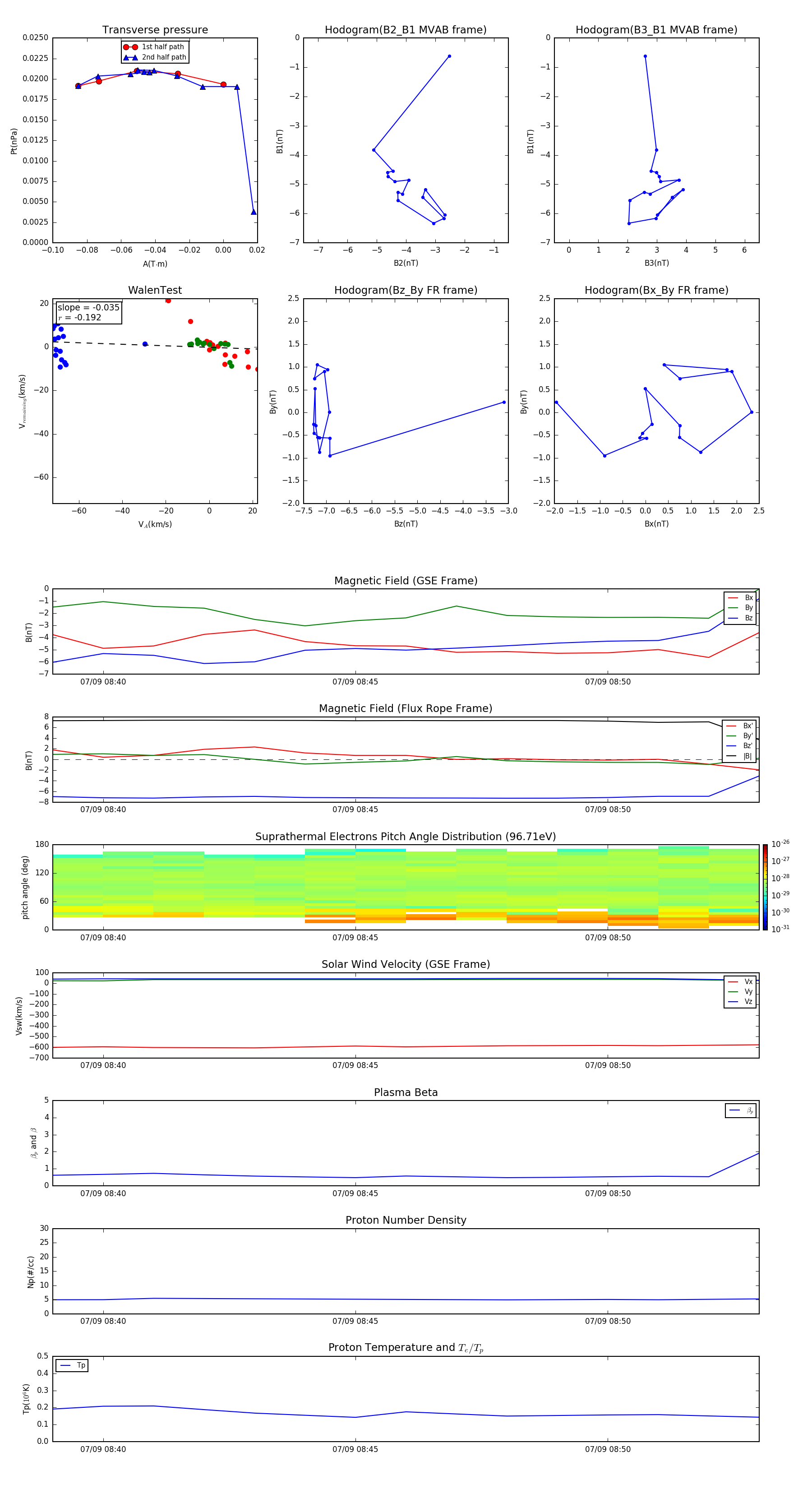Viewport: 812px width, 1489px height.
Task: Select the |B| legend entry in Flux Rope plot
Action: click(x=739, y=756)
